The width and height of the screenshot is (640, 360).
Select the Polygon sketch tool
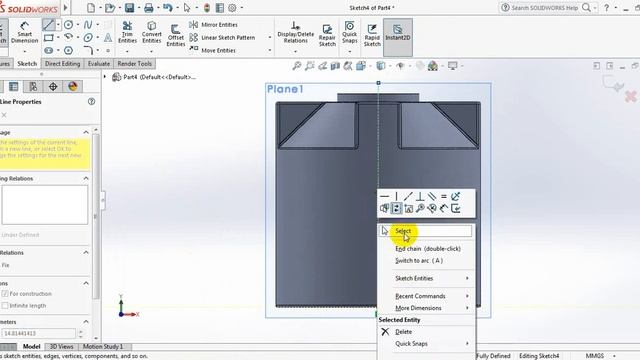click(x=69, y=51)
